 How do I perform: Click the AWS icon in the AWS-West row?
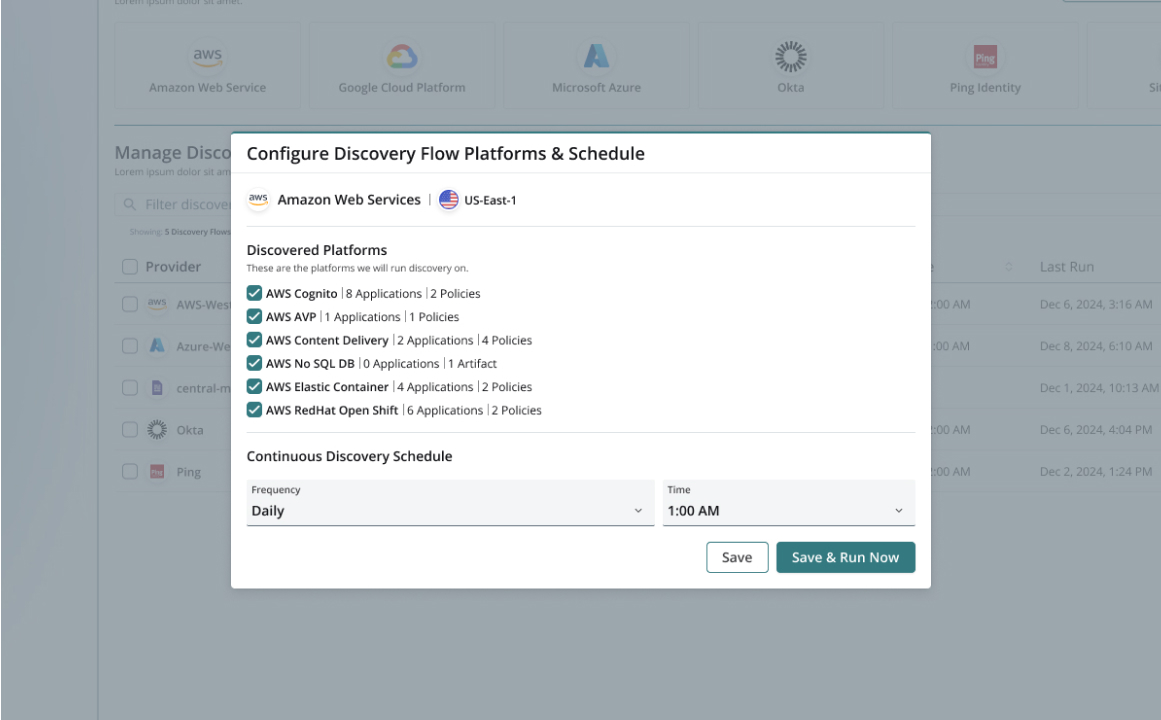click(157, 304)
